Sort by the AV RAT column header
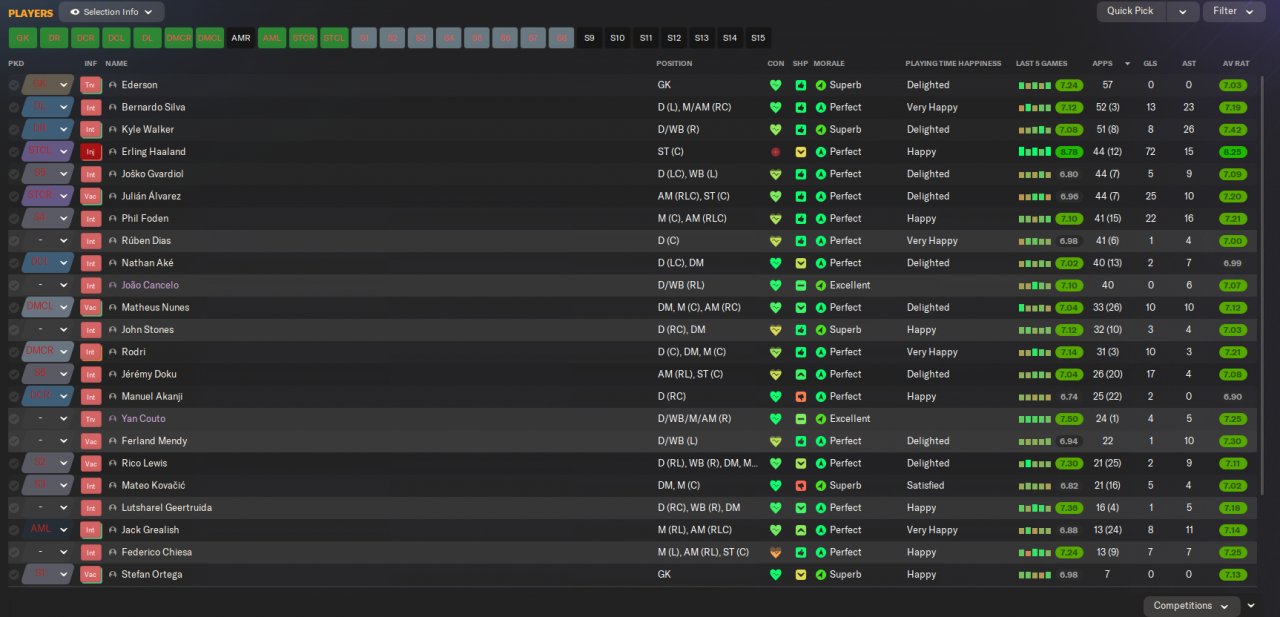This screenshot has height=617, width=1280. [1235, 63]
